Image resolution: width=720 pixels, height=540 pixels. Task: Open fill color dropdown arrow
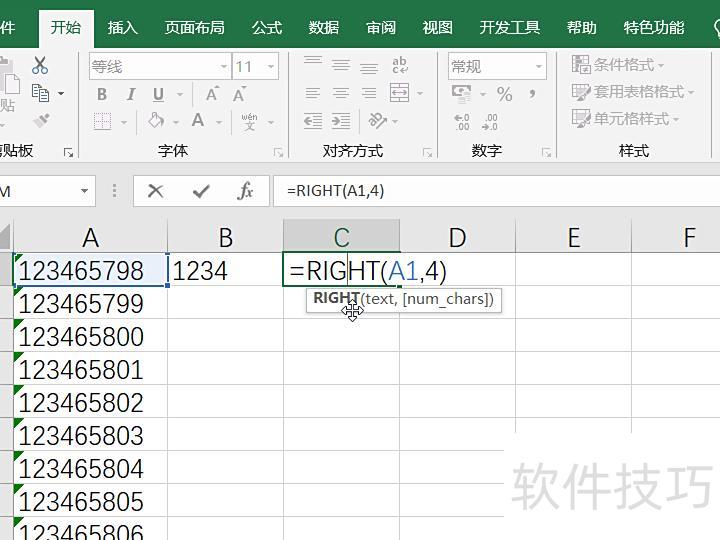pyautogui.click(x=176, y=123)
